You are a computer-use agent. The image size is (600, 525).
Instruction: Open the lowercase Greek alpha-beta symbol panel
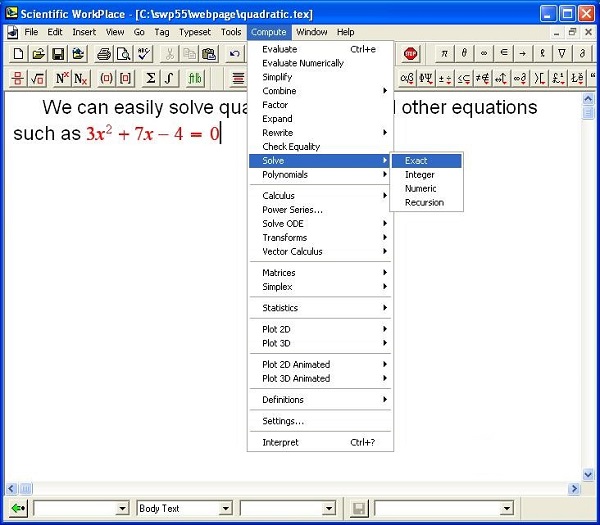pos(407,79)
